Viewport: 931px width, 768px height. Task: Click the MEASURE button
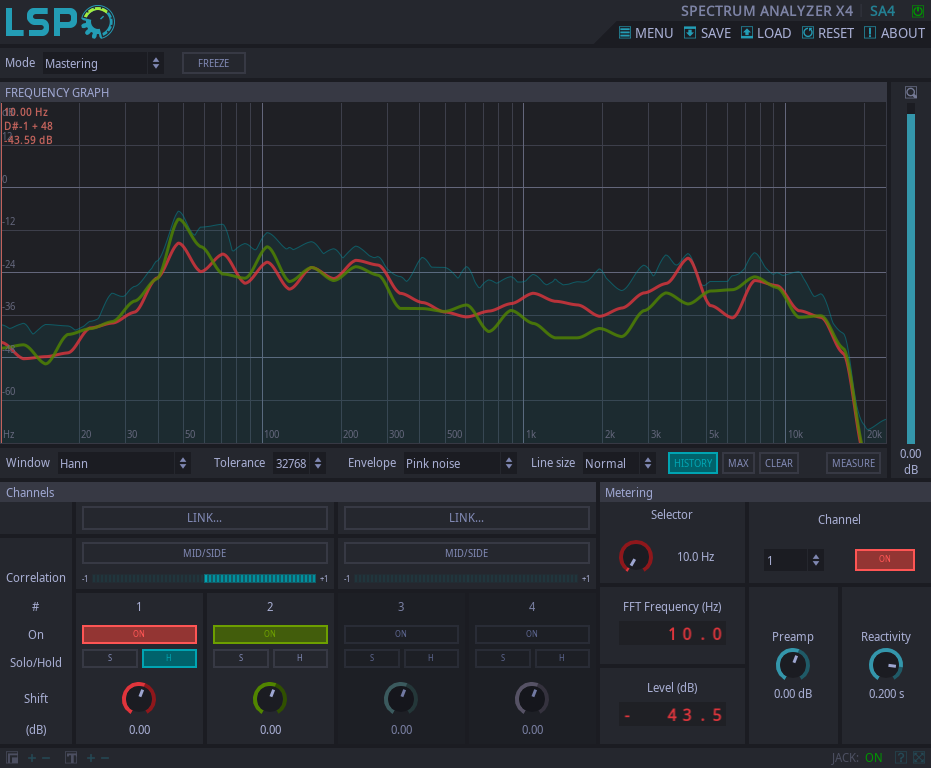click(853, 463)
